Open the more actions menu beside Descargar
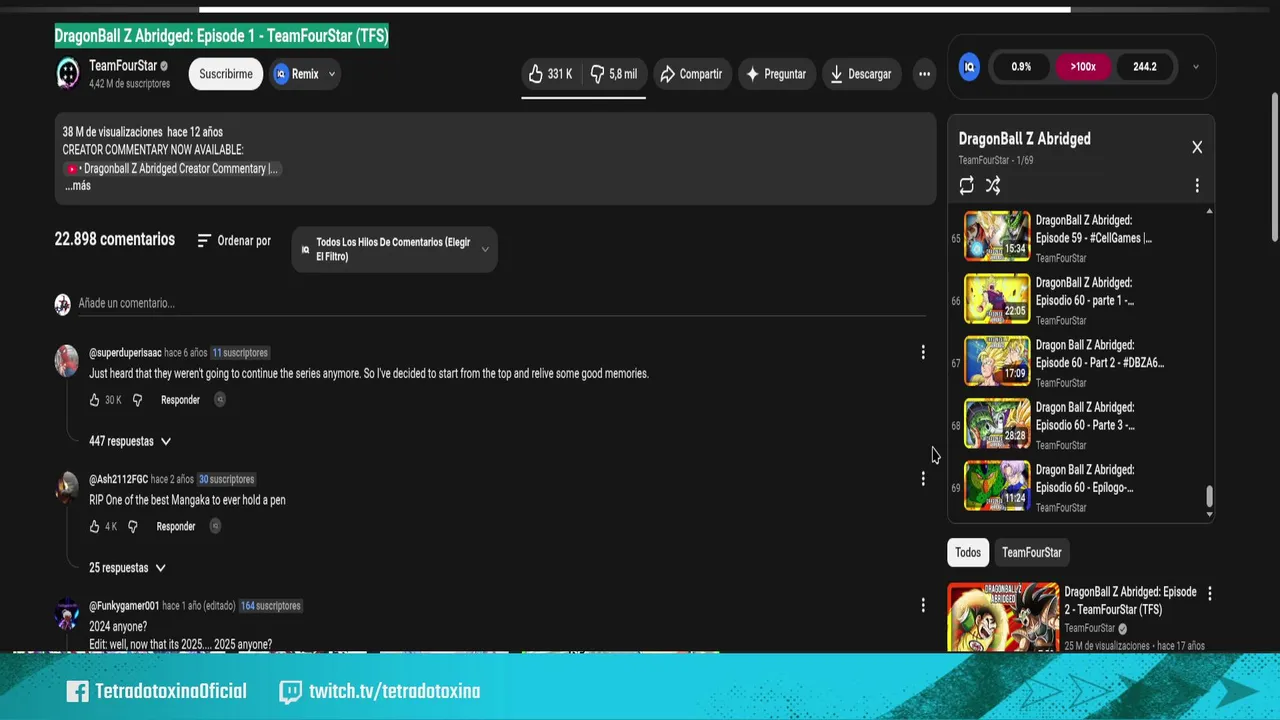This screenshot has height=720, width=1280. click(924, 74)
